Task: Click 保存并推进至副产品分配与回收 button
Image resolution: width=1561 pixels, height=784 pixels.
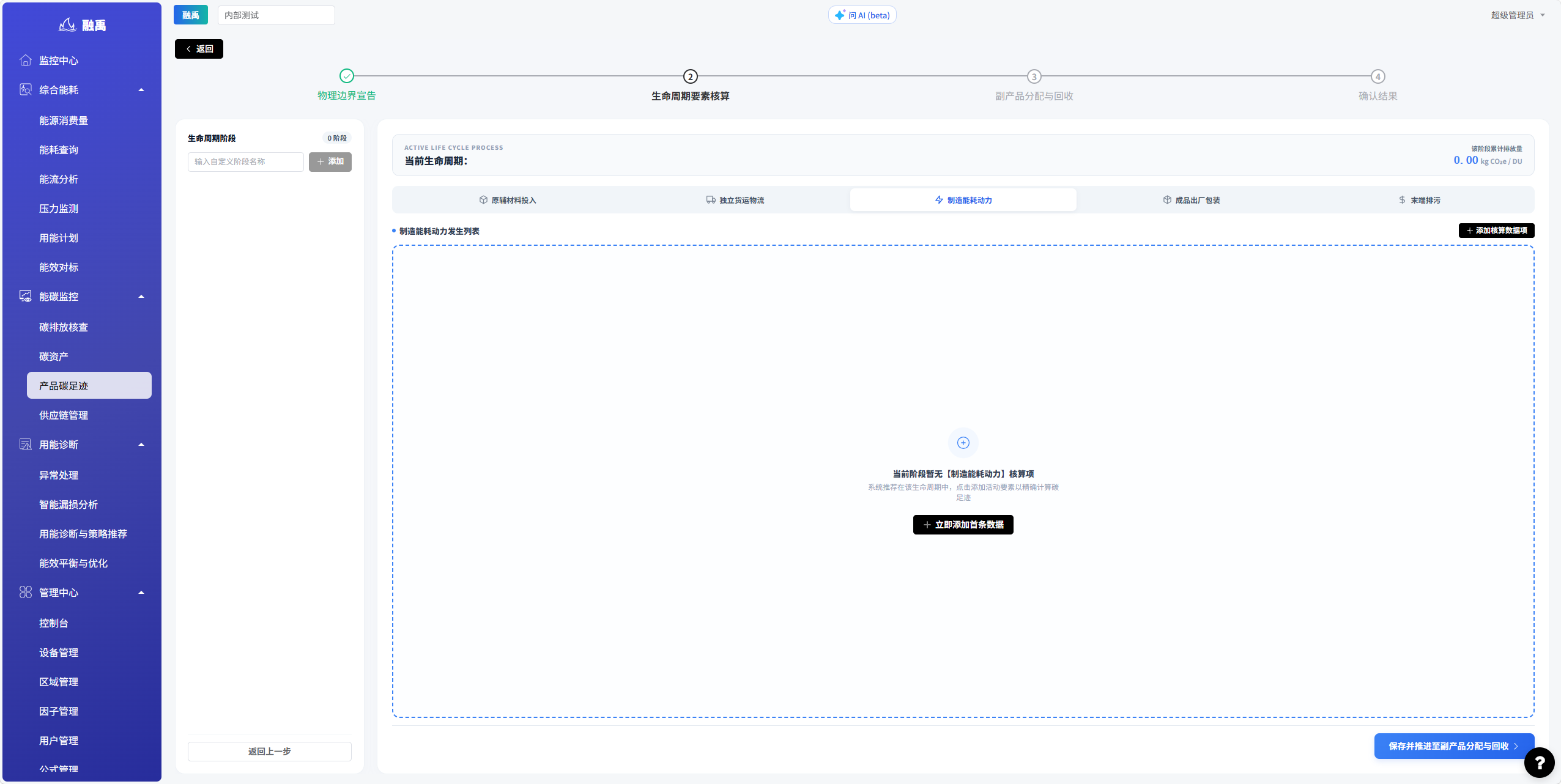Action: click(x=1454, y=746)
